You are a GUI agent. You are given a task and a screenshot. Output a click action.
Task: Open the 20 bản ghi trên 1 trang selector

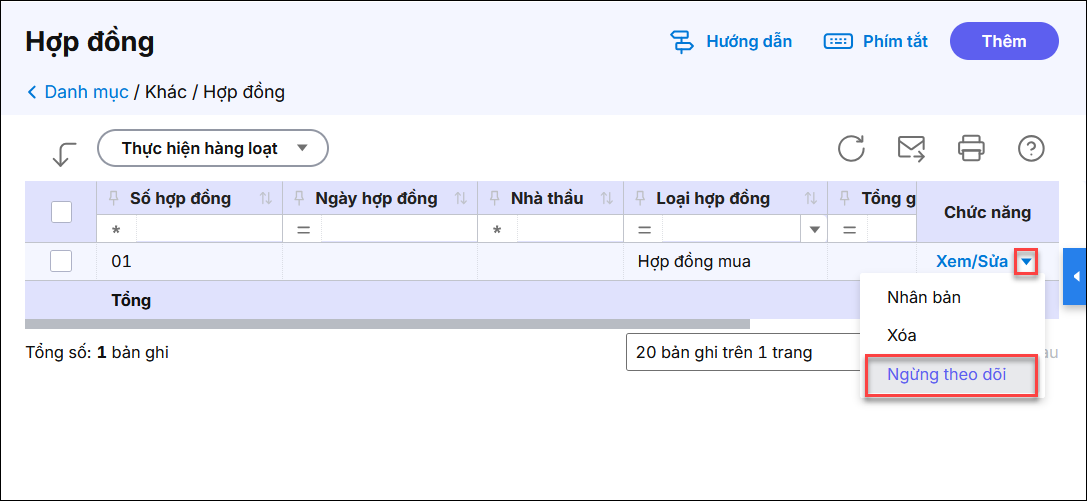(740, 352)
